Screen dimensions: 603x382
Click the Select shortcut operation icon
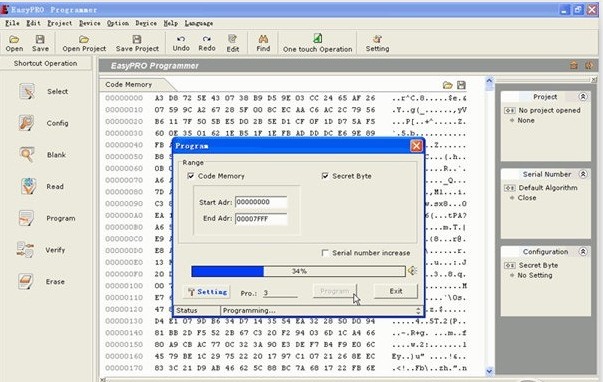tap(27, 92)
